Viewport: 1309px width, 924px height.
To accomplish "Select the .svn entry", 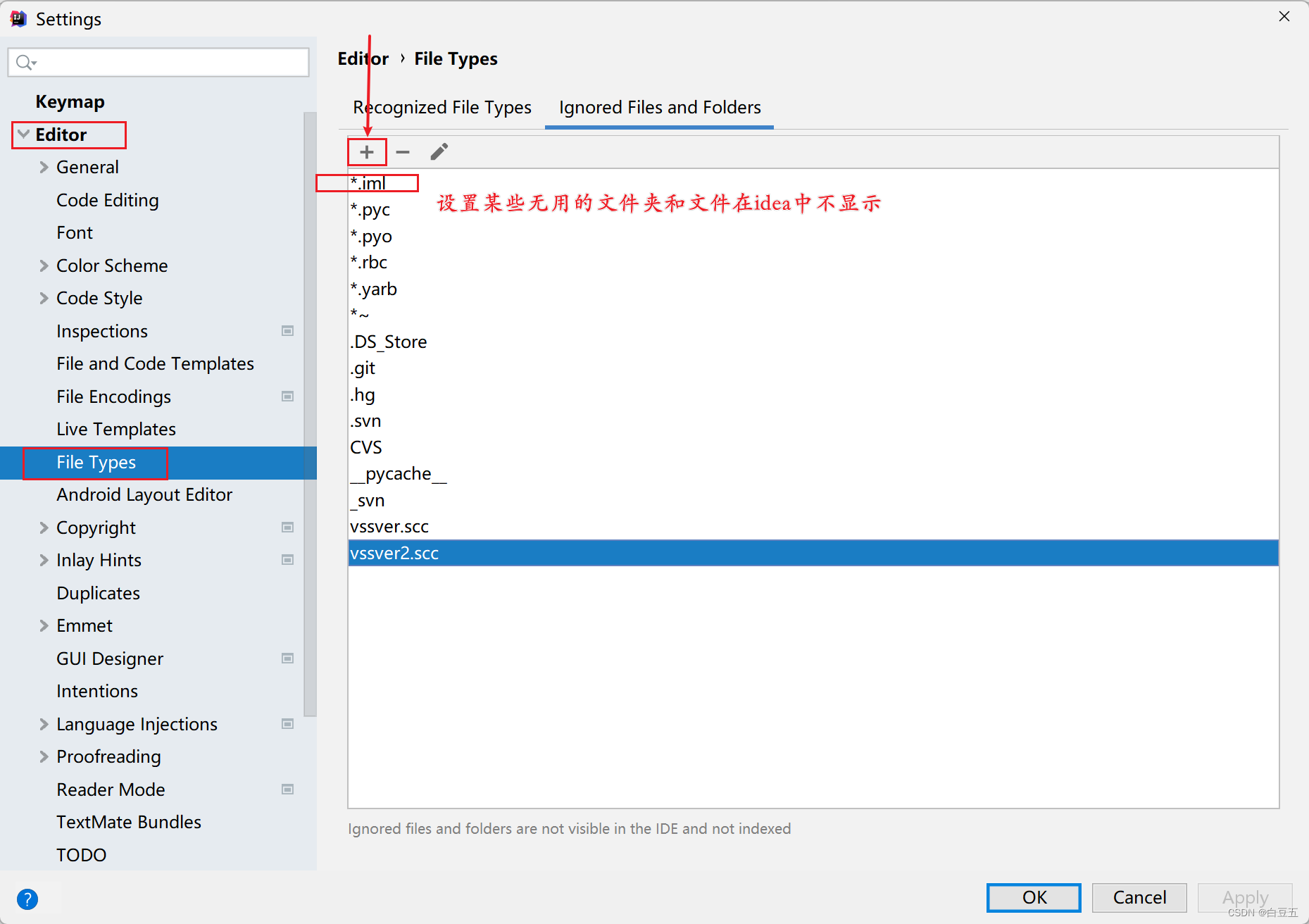I will tap(813, 421).
